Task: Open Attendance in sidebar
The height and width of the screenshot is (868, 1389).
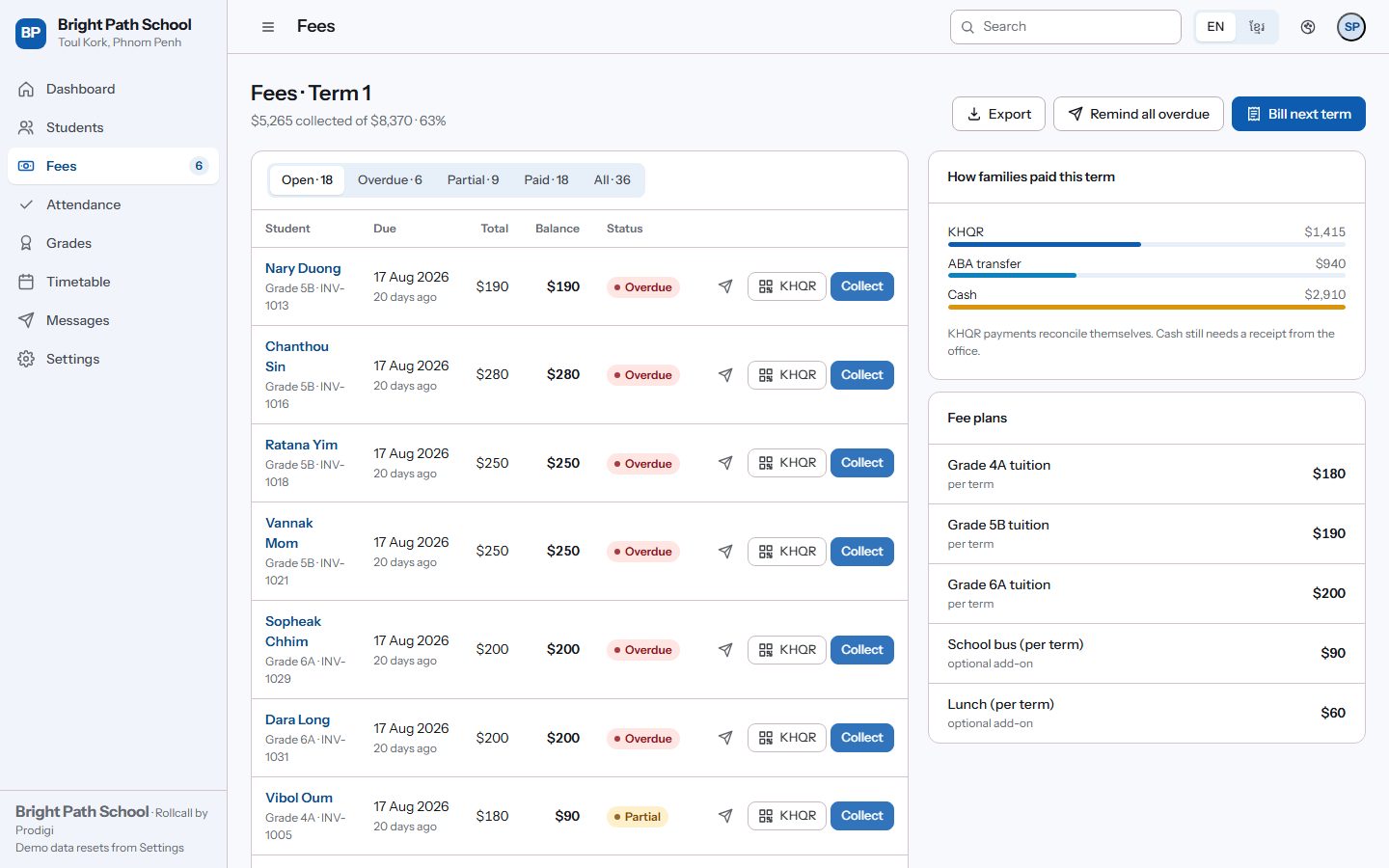Action: tap(113, 204)
